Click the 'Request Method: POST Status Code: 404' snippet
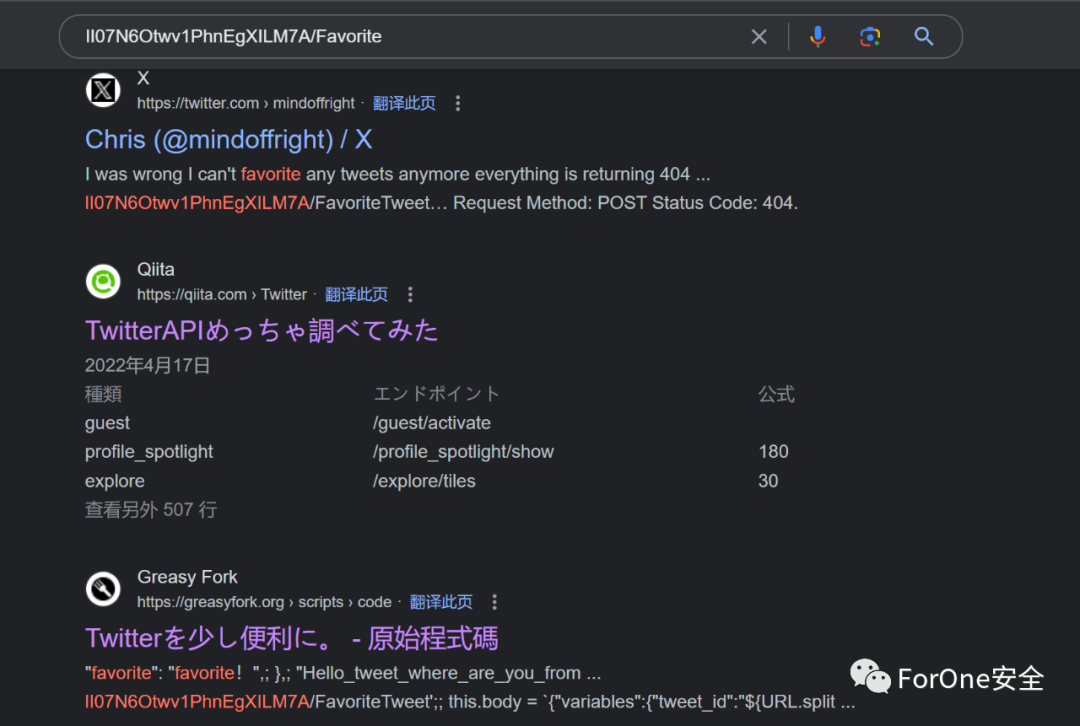1080x726 pixels. click(625, 203)
